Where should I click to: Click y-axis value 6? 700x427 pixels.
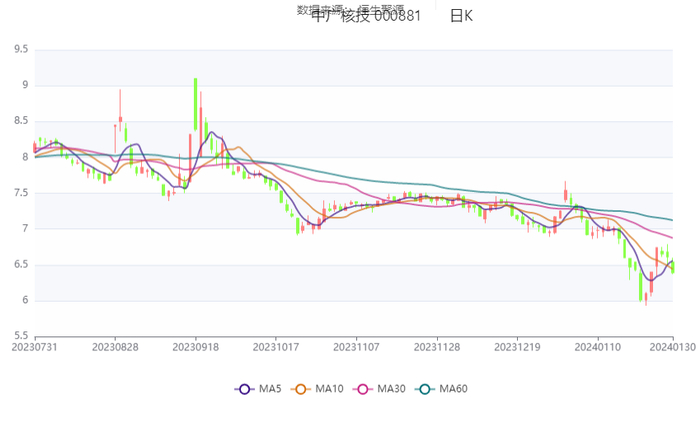point(25,300)
